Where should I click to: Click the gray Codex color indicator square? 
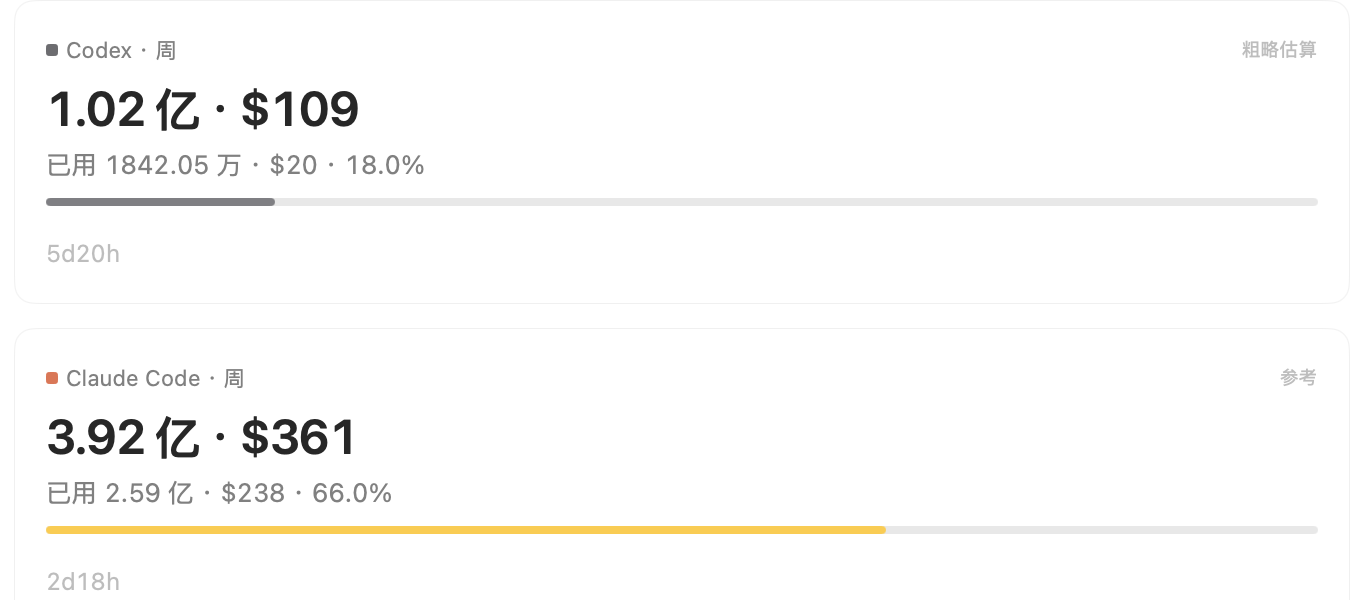52,50
